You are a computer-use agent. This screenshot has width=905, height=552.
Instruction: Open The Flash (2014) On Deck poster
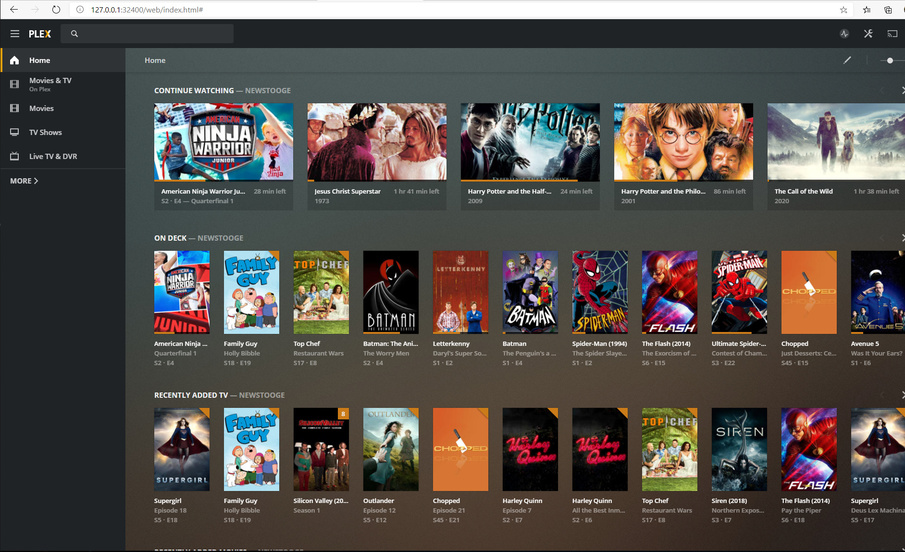[670, 292]
